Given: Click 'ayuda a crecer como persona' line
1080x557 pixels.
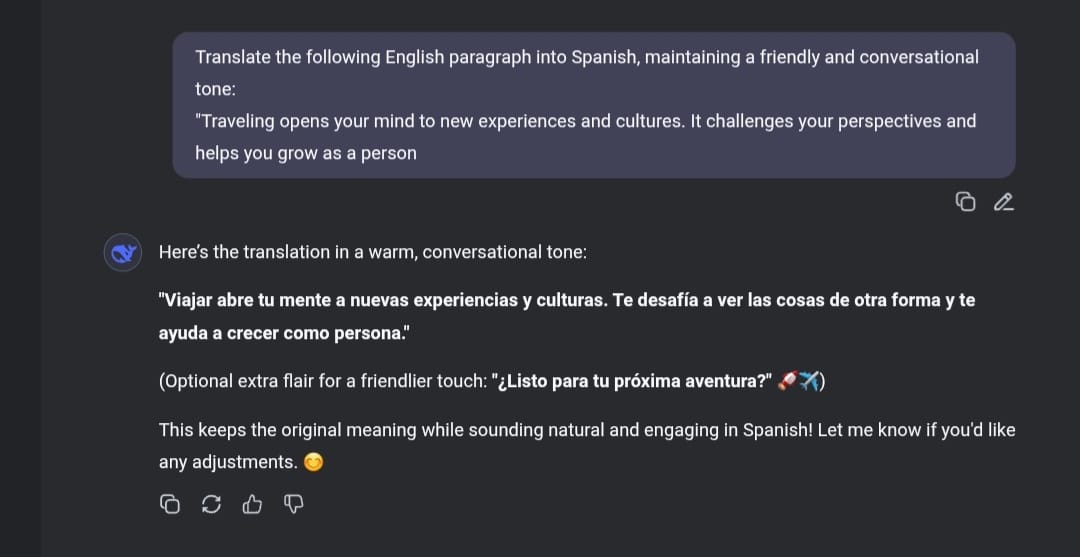Looking at the screenshot, I should coord(284,333).
